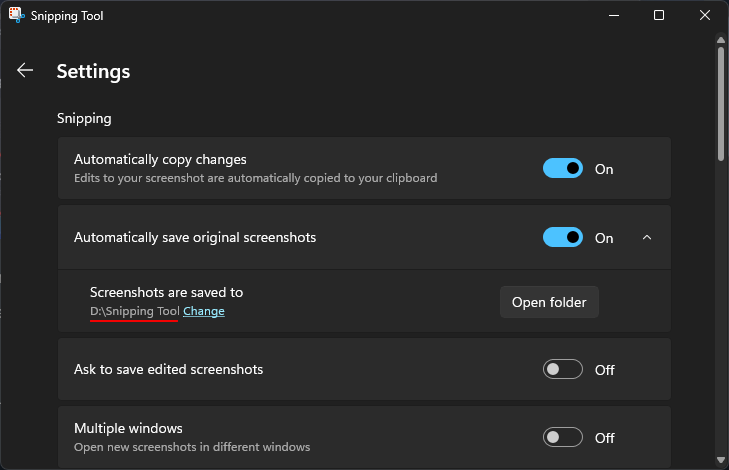Turn off Automatically save original screenshots toggle
Viewport: 729px width, 470px height.
click(x=563, y=238)
